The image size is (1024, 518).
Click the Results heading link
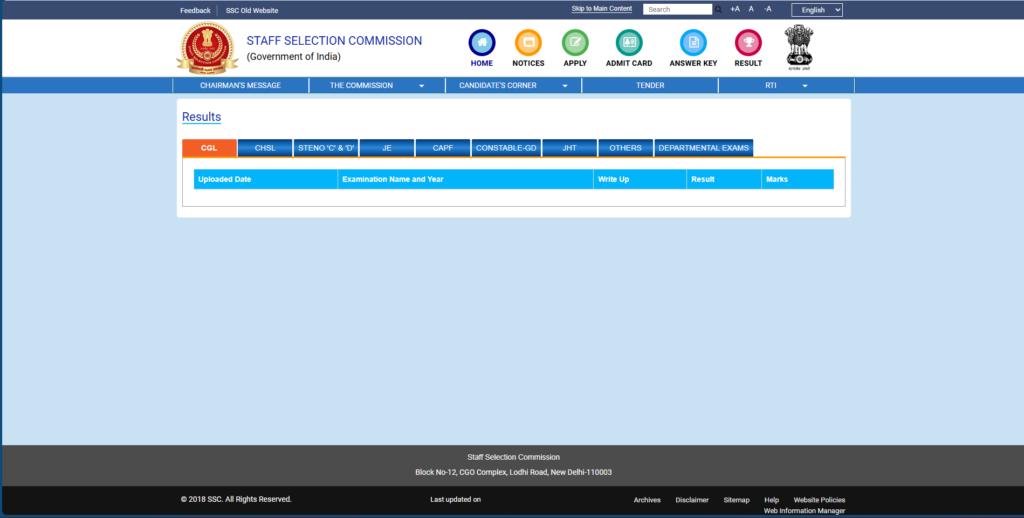coord(201,117)
